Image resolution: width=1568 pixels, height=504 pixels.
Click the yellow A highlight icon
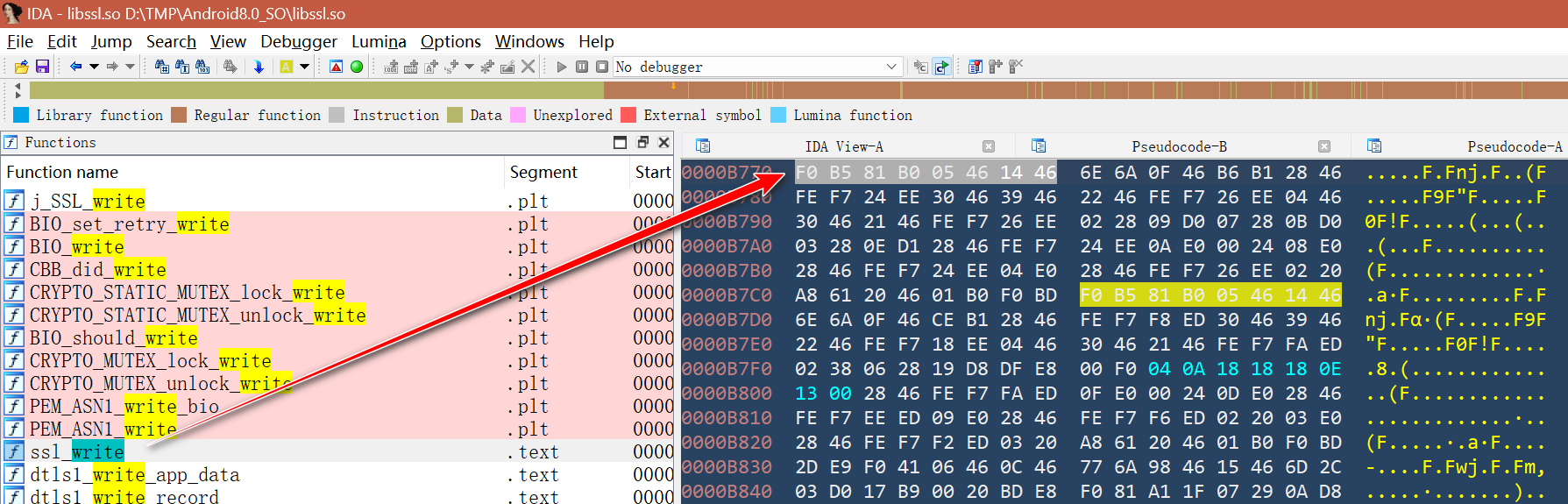287,67
